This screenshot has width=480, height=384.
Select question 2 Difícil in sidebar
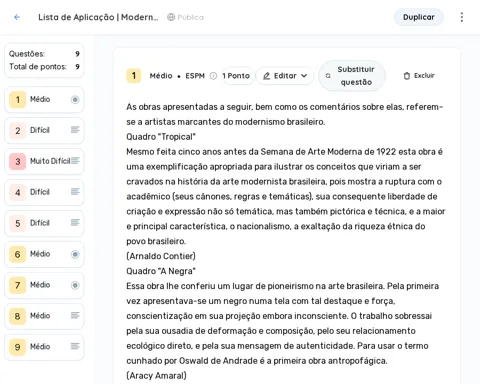(44, 130)
